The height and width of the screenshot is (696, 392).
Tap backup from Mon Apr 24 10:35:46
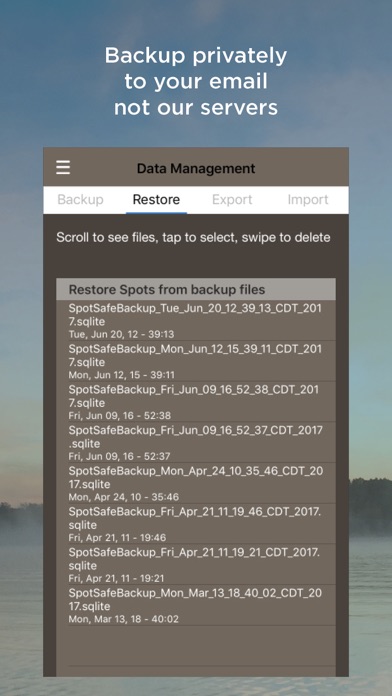[x=196, y=483]
